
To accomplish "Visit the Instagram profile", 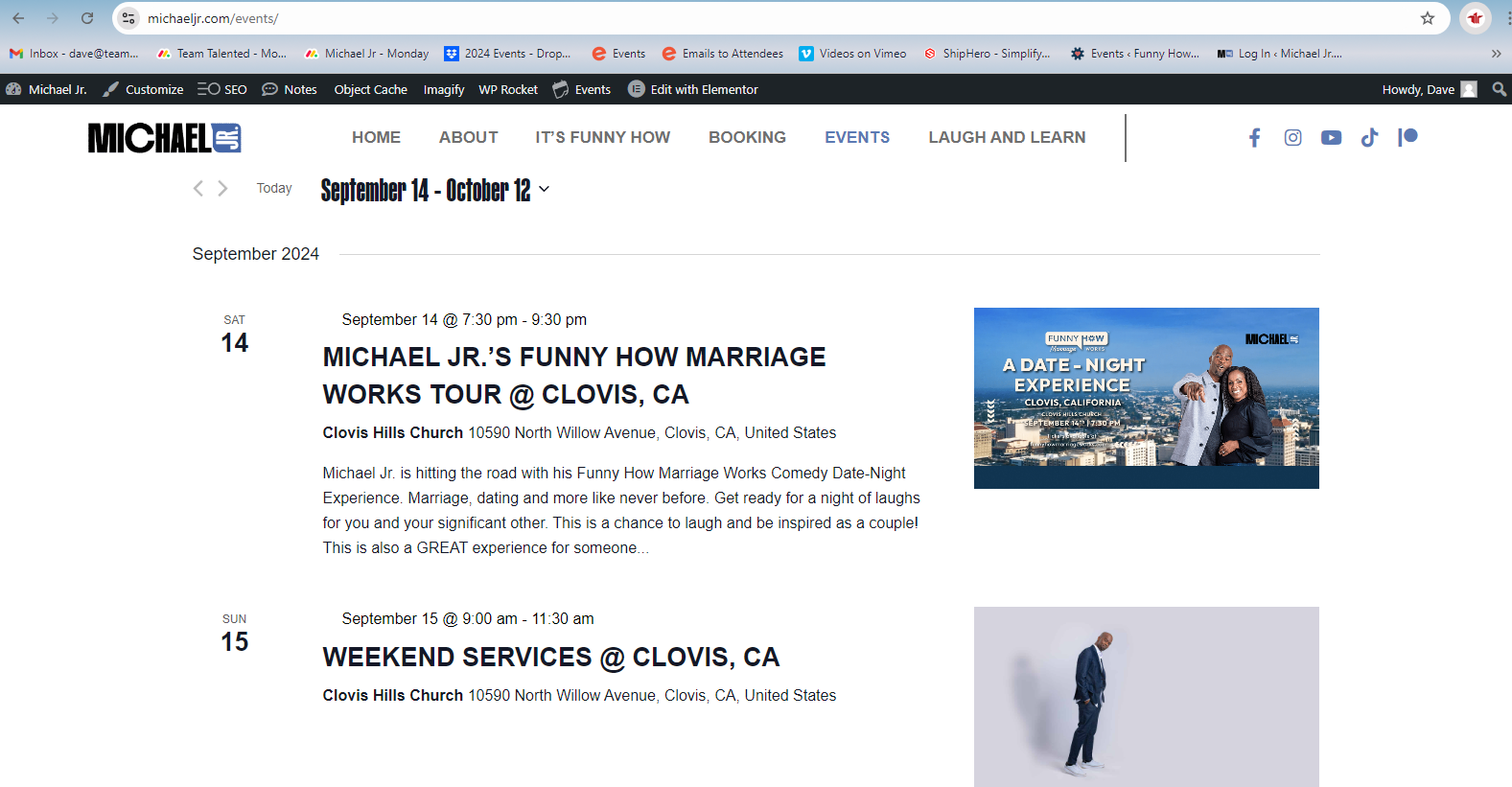I will [1292, 138].
